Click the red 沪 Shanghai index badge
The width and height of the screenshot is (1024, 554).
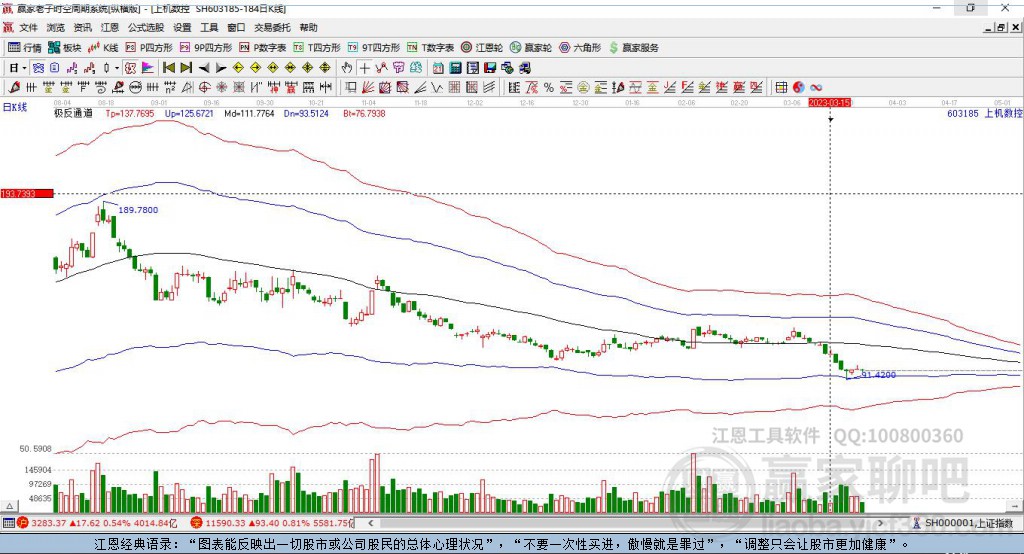click(x=23, y=523)
